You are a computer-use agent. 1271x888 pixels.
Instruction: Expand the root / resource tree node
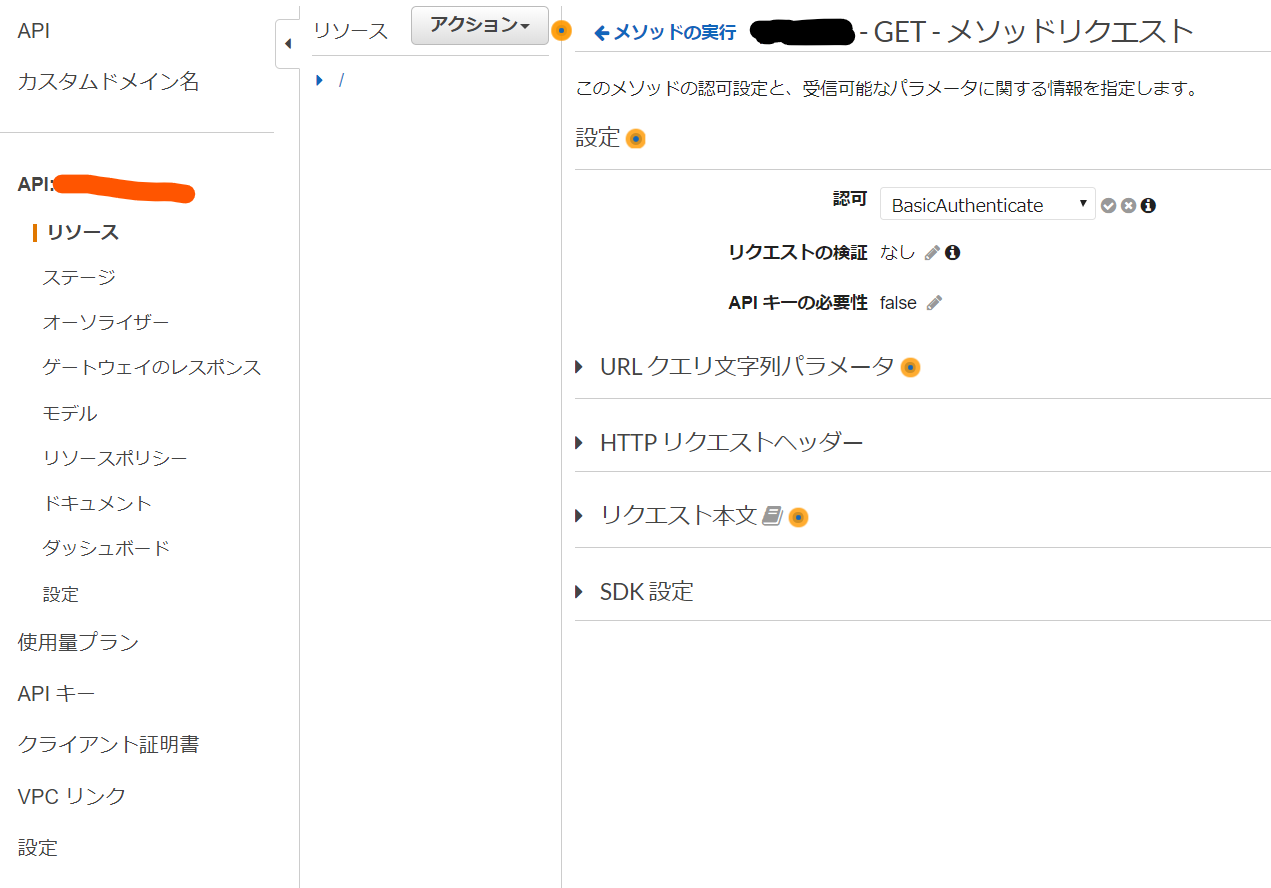[319, 80]
